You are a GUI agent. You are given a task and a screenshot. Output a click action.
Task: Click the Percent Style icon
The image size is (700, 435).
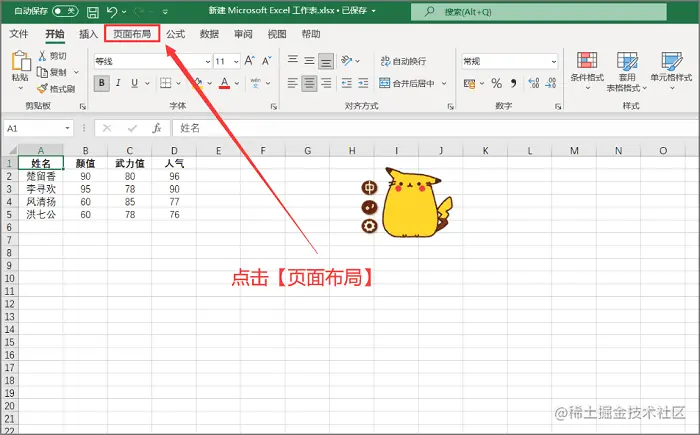tap(496, 83)
